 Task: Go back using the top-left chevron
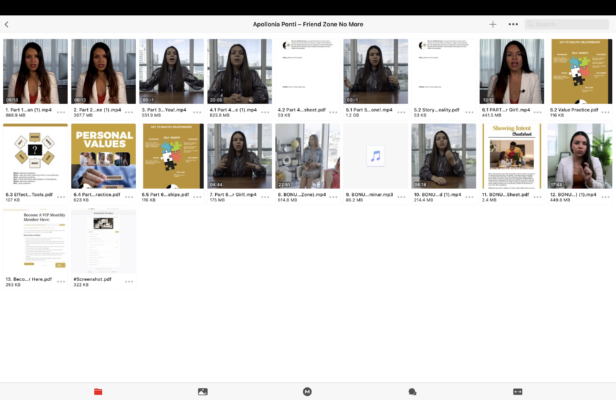[7, 24]
